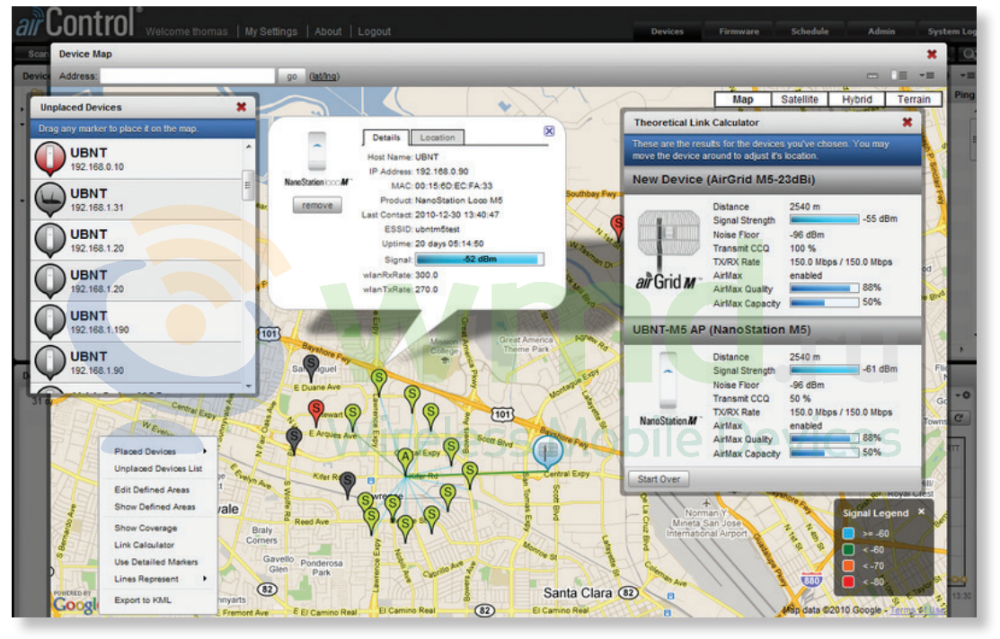This screenshot has height=639, width=1000.
Task: Click the Google logo on the map
Action: (x=75, y=604)
